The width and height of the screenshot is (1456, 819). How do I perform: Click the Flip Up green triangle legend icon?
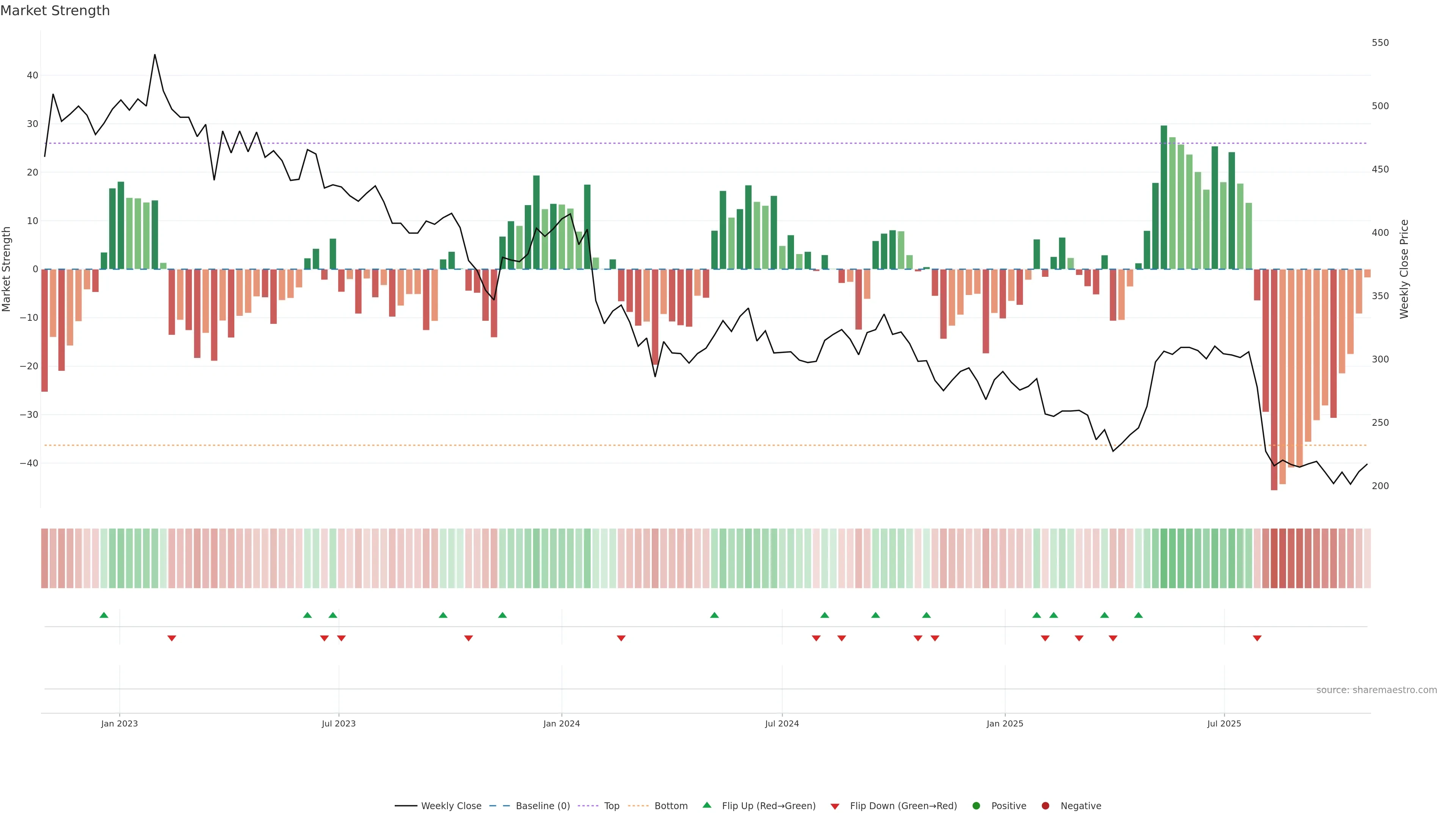point(706,805)
